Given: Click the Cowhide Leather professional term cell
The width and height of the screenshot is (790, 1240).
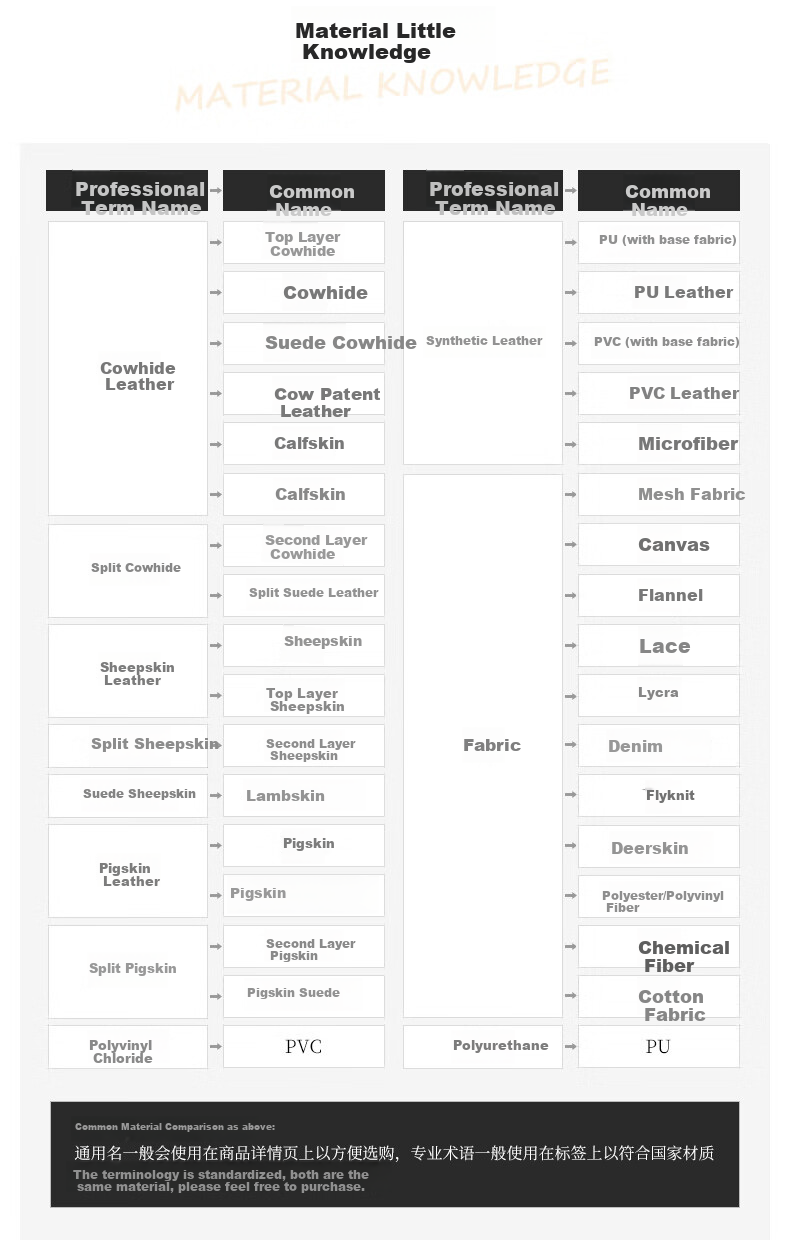Looking at the screenshot, I should click(128, 368).
